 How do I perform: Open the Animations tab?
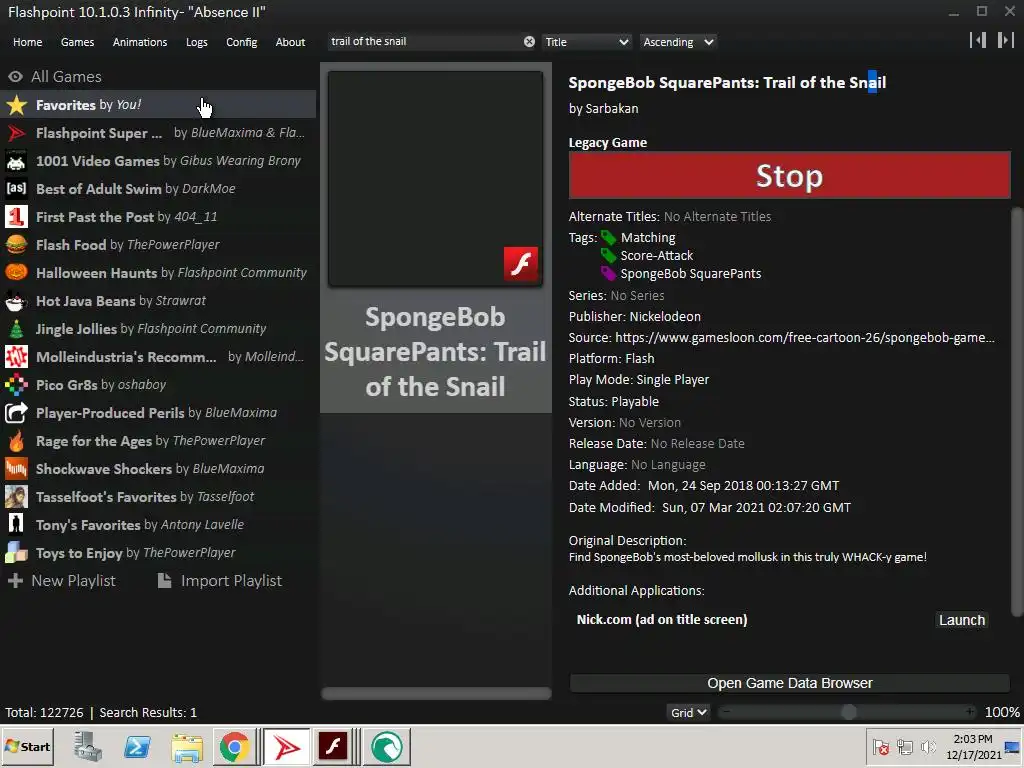tap(140, 42)
